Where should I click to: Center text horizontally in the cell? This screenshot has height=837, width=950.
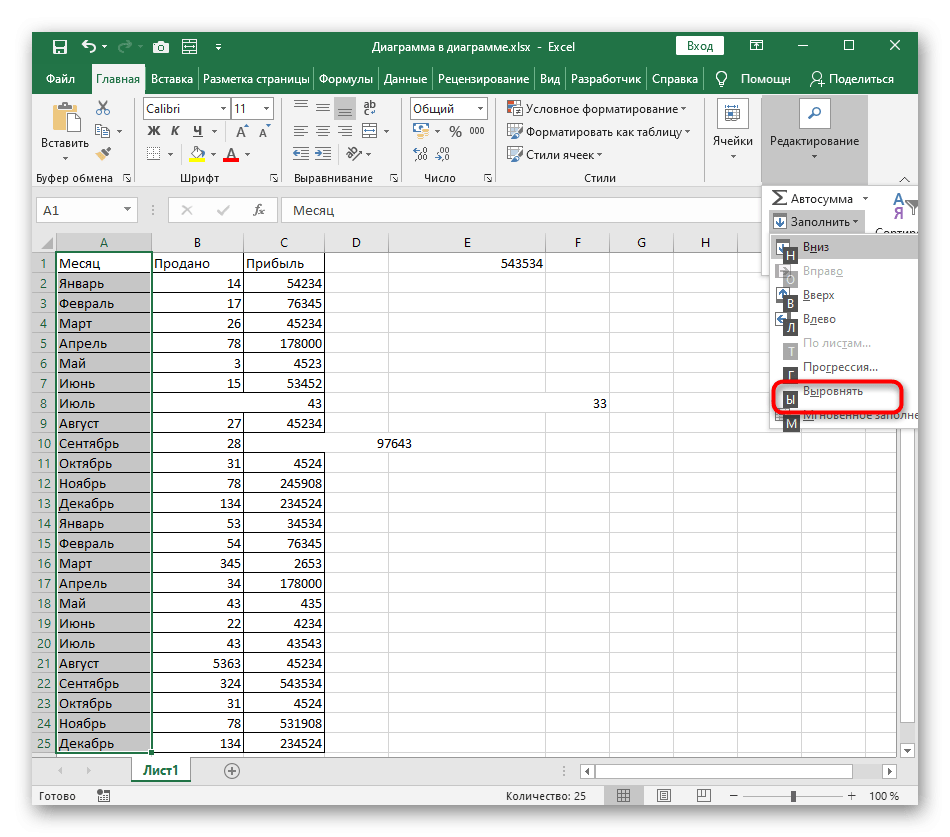click(x=323, y=131)
